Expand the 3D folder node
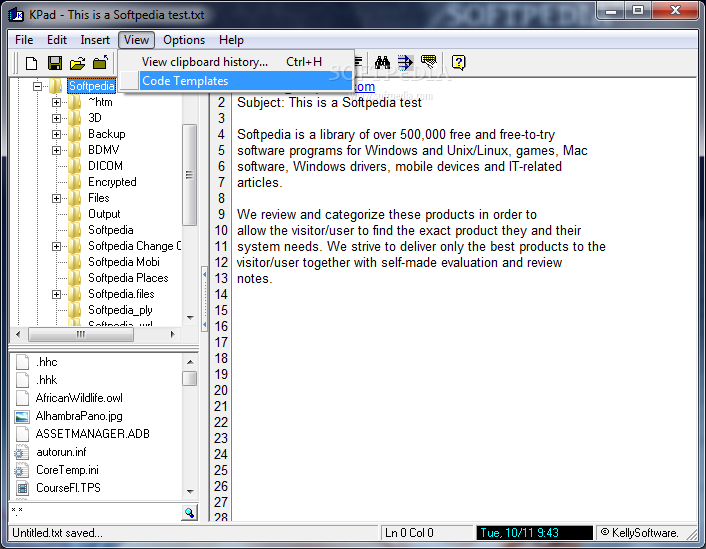 [56, 118]
